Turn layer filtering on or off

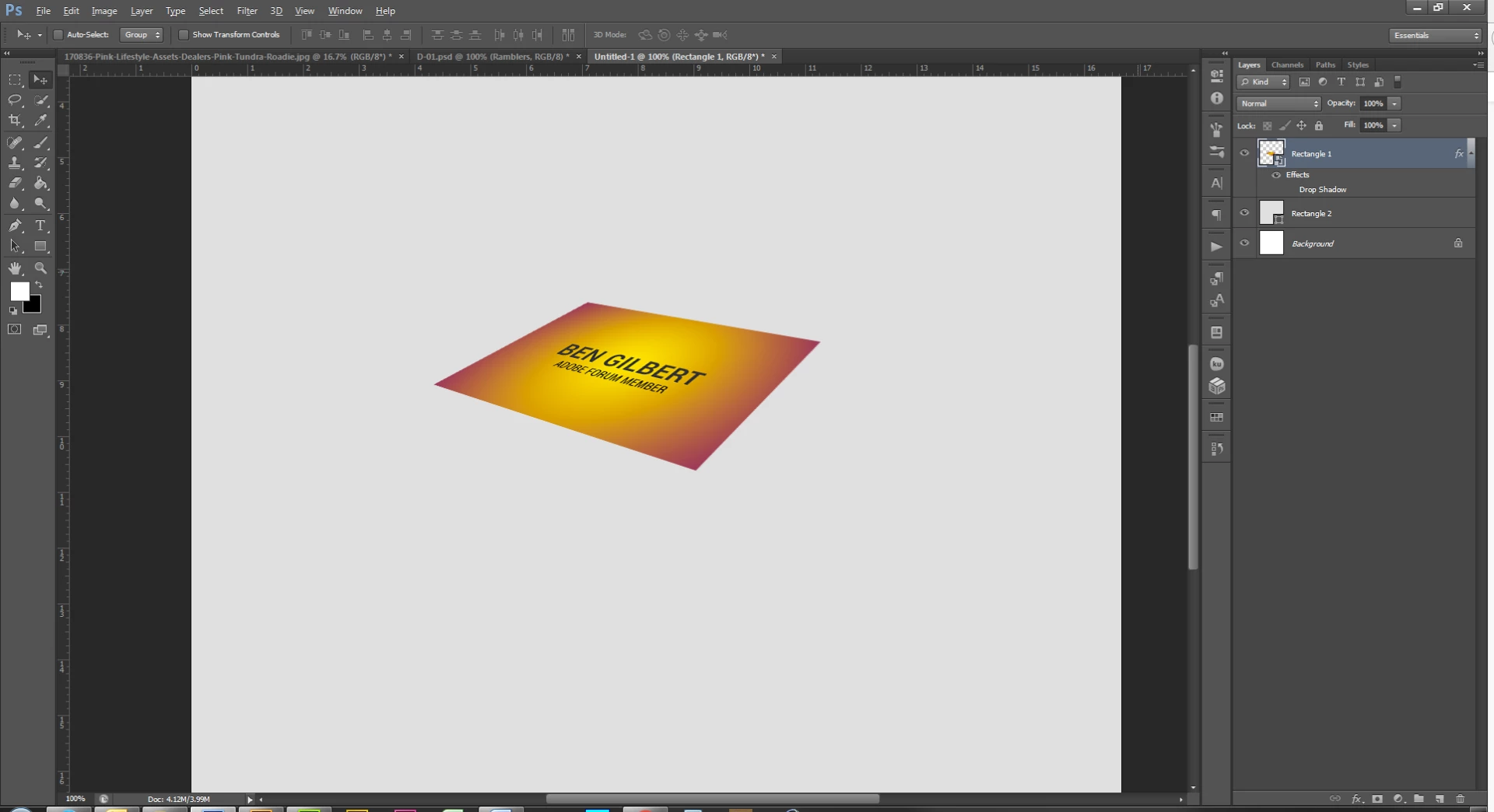(x=1398, y=82)
